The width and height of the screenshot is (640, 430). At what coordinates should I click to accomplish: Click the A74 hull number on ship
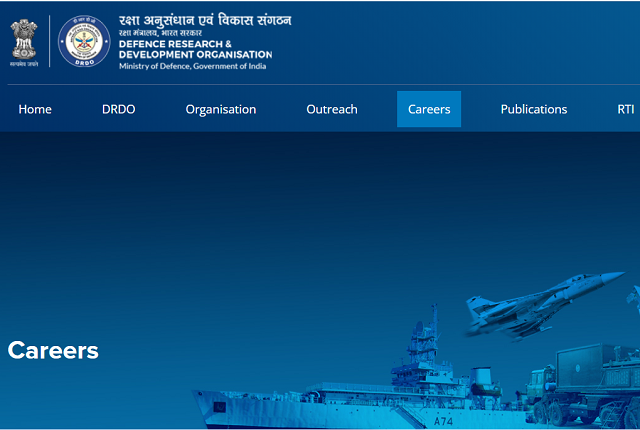443,422
